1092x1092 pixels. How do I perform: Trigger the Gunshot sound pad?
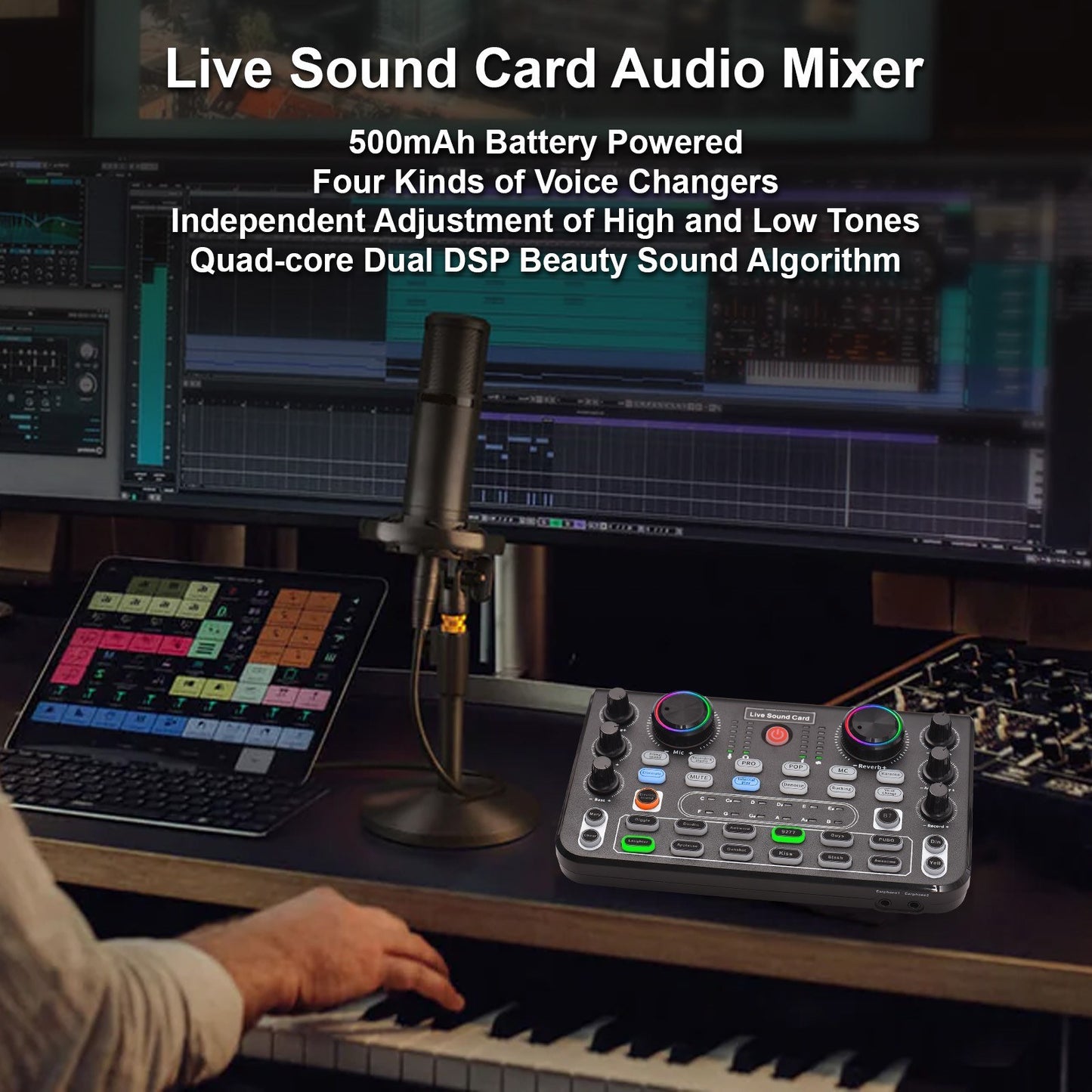[x=736, y=852]
